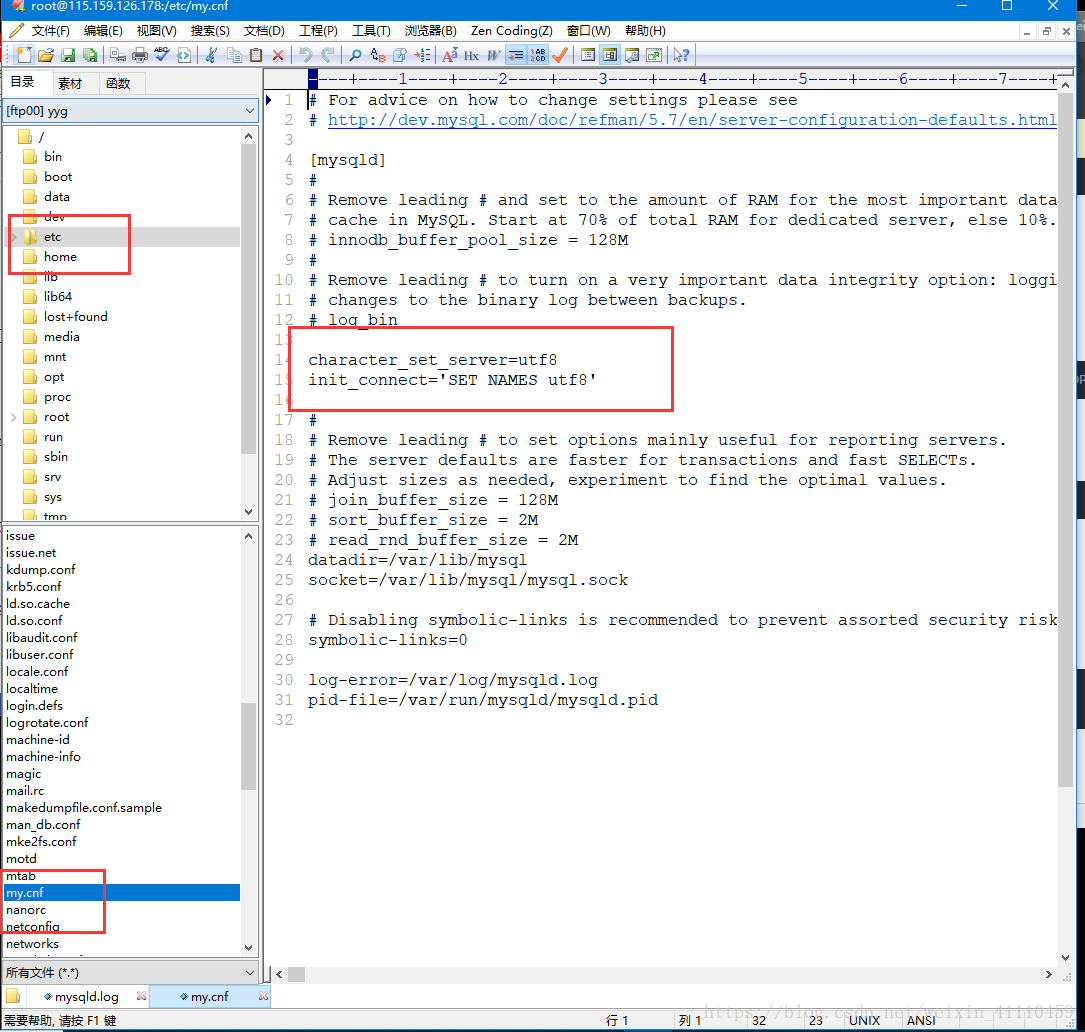Open the 文档(D) menu

[264, 31]
